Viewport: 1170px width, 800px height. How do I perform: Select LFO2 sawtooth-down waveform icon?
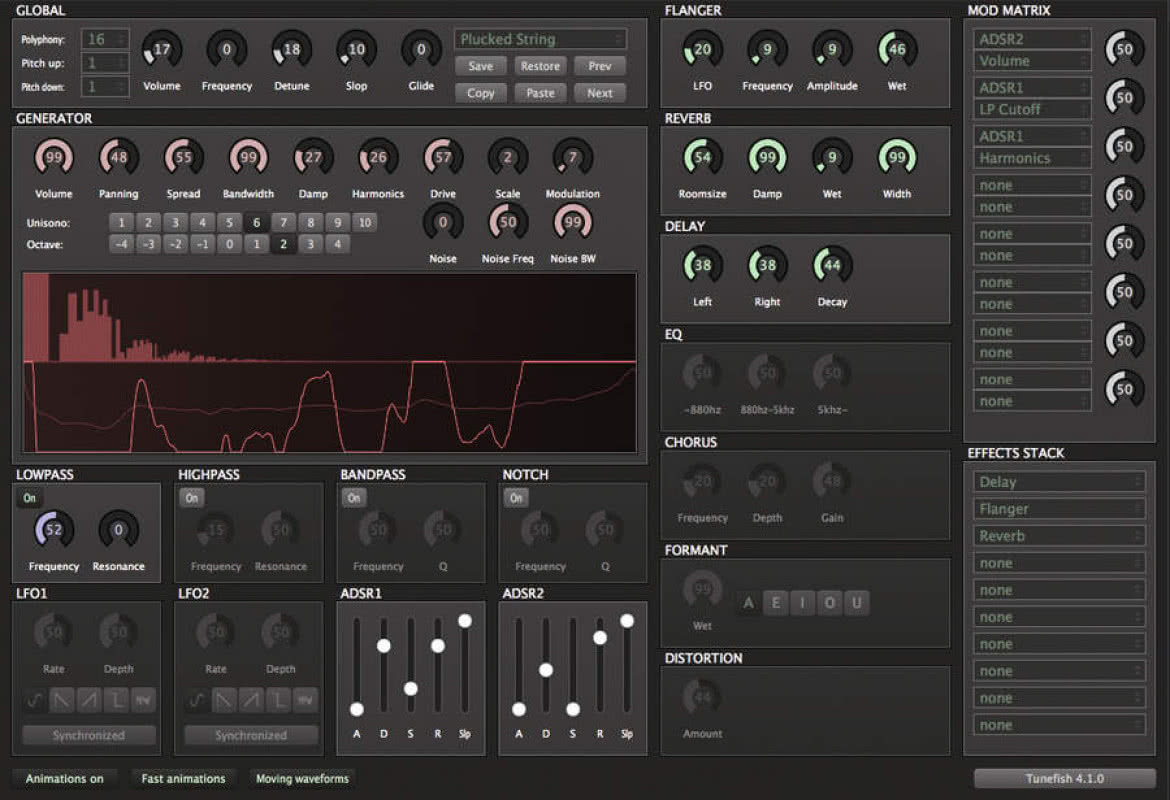[x=224, y=700]
